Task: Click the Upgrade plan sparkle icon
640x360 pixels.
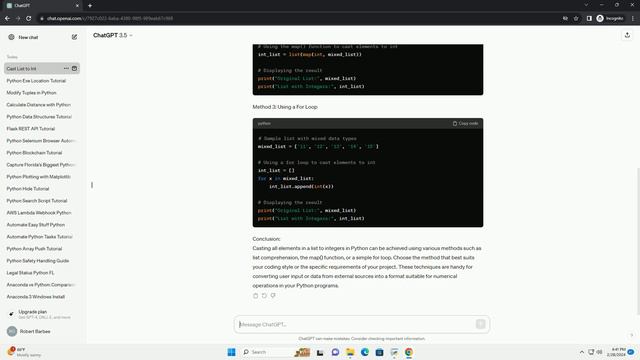Action: 11,314
